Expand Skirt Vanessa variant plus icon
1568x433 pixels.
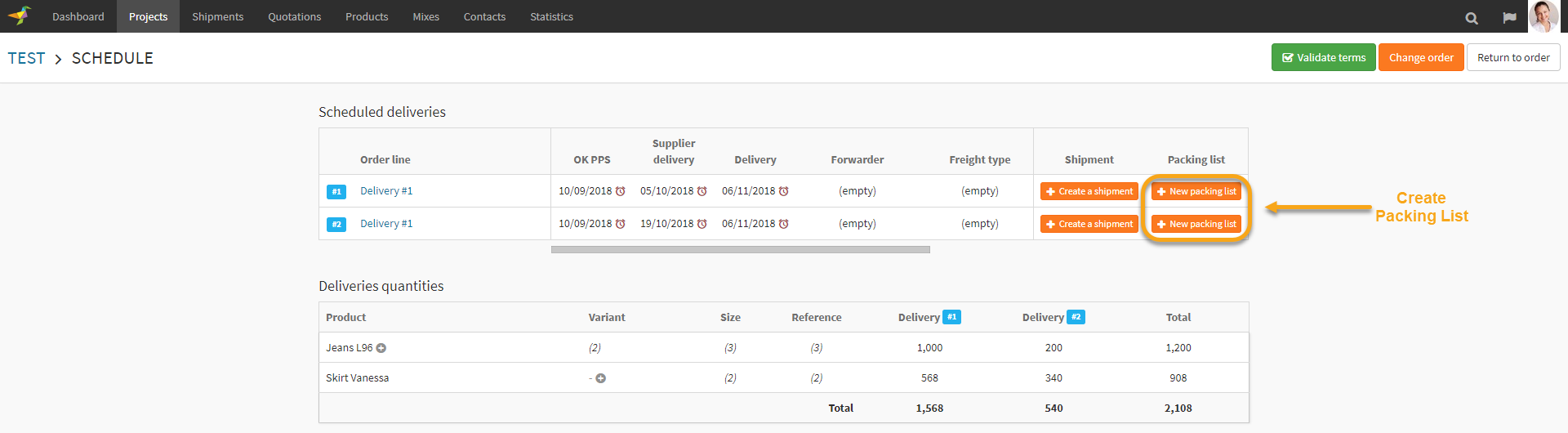pyautogui.click(x=601, y=378)
